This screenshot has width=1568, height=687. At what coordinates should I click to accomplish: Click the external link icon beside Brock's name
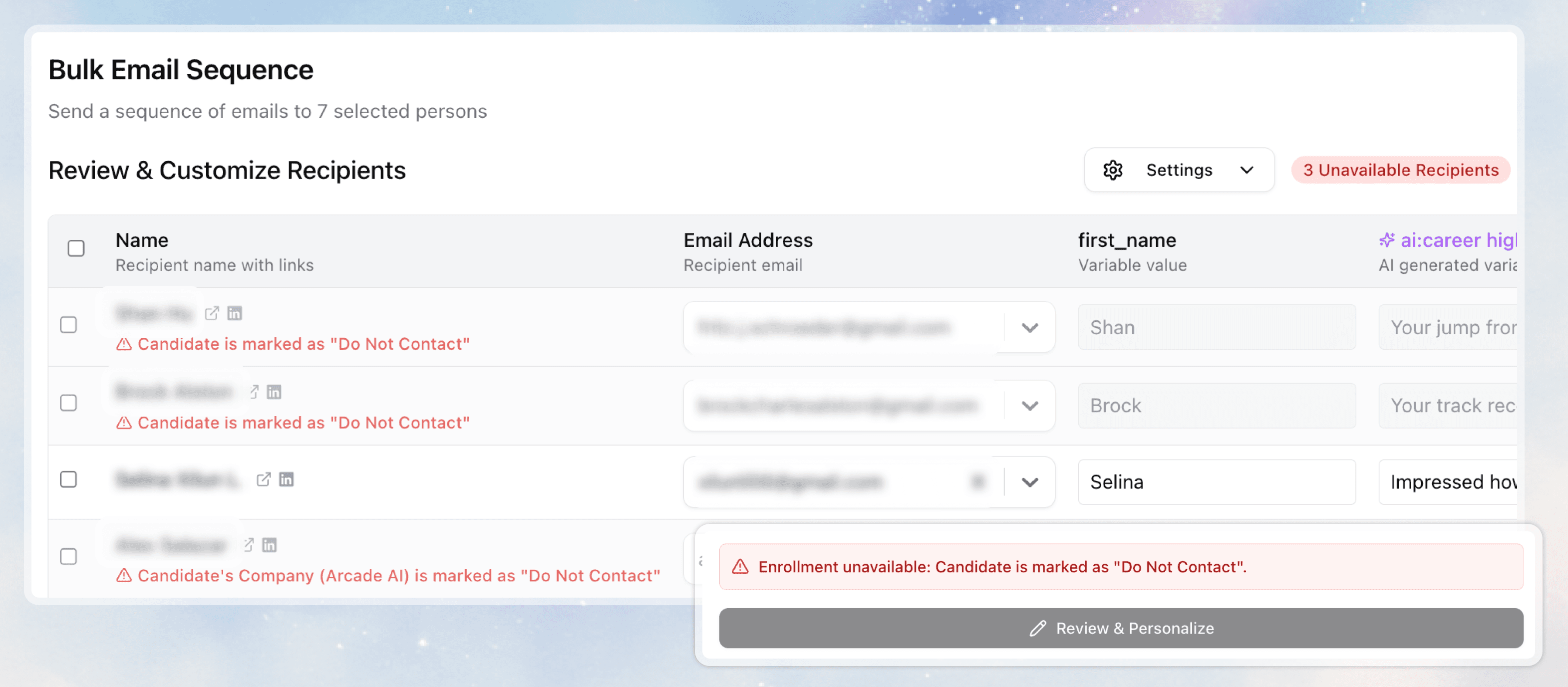254,391
